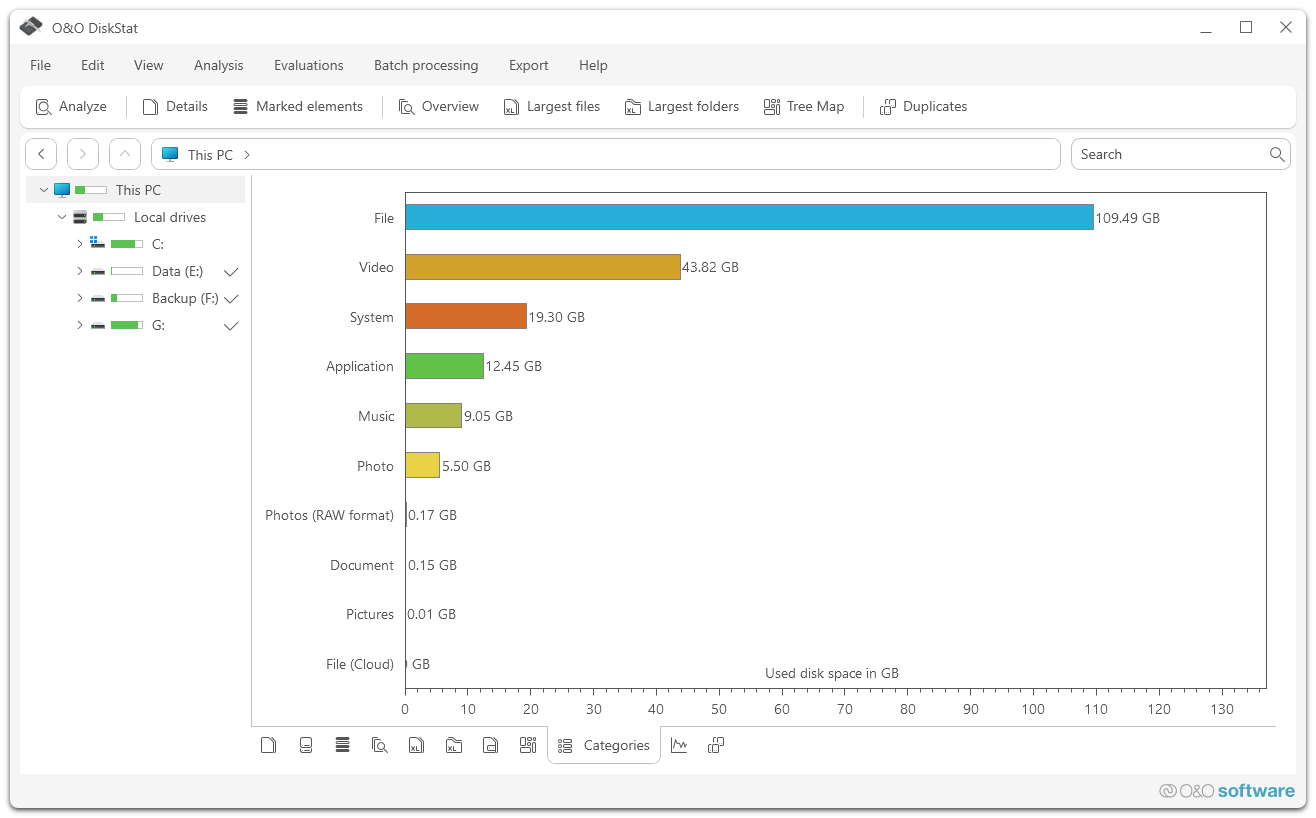The height and width of the screenshot is (818, 1316).
Task: Start a scan with the Analyze button
Action: click(71, 107)
